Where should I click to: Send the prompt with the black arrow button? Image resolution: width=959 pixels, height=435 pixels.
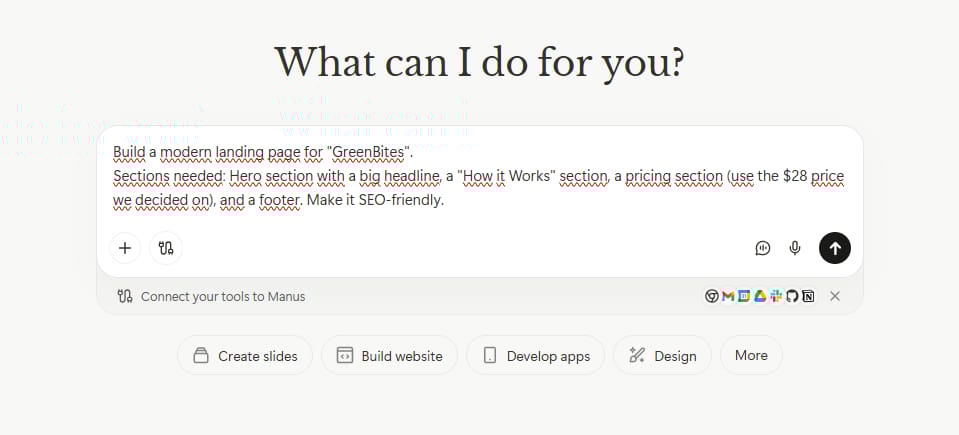(835, 248)
